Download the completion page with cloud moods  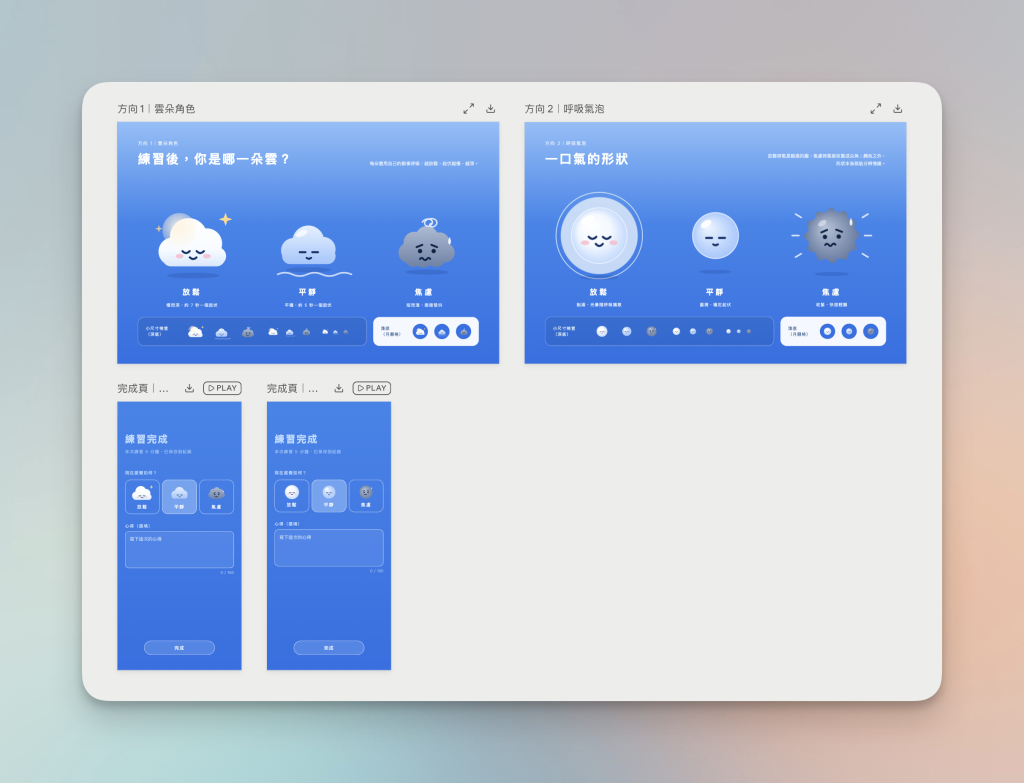point(189,388)
